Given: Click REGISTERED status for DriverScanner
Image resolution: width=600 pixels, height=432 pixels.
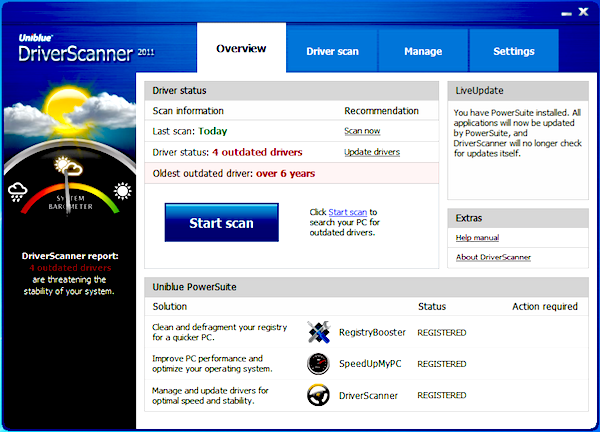Looking at the screenshot, I should [442, 395].
